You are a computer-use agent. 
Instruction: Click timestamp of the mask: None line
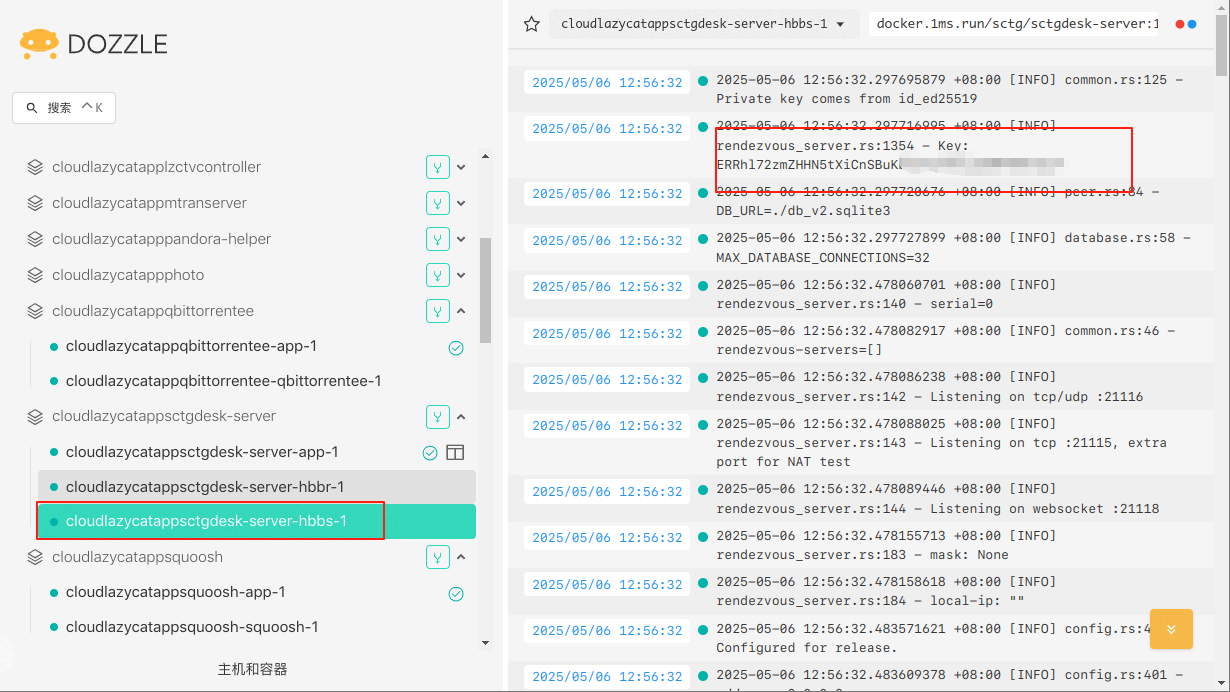pos(607,538)
